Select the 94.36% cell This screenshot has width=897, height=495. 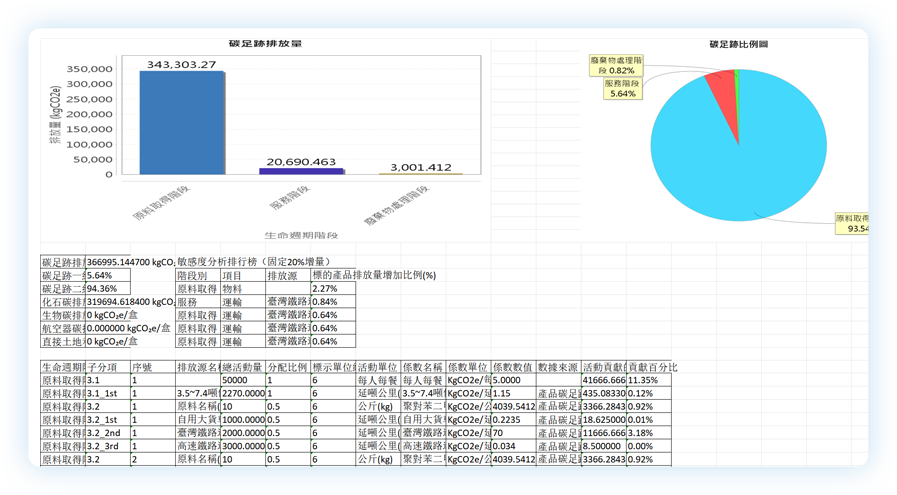pyautogui.click(x=108, y=288)
